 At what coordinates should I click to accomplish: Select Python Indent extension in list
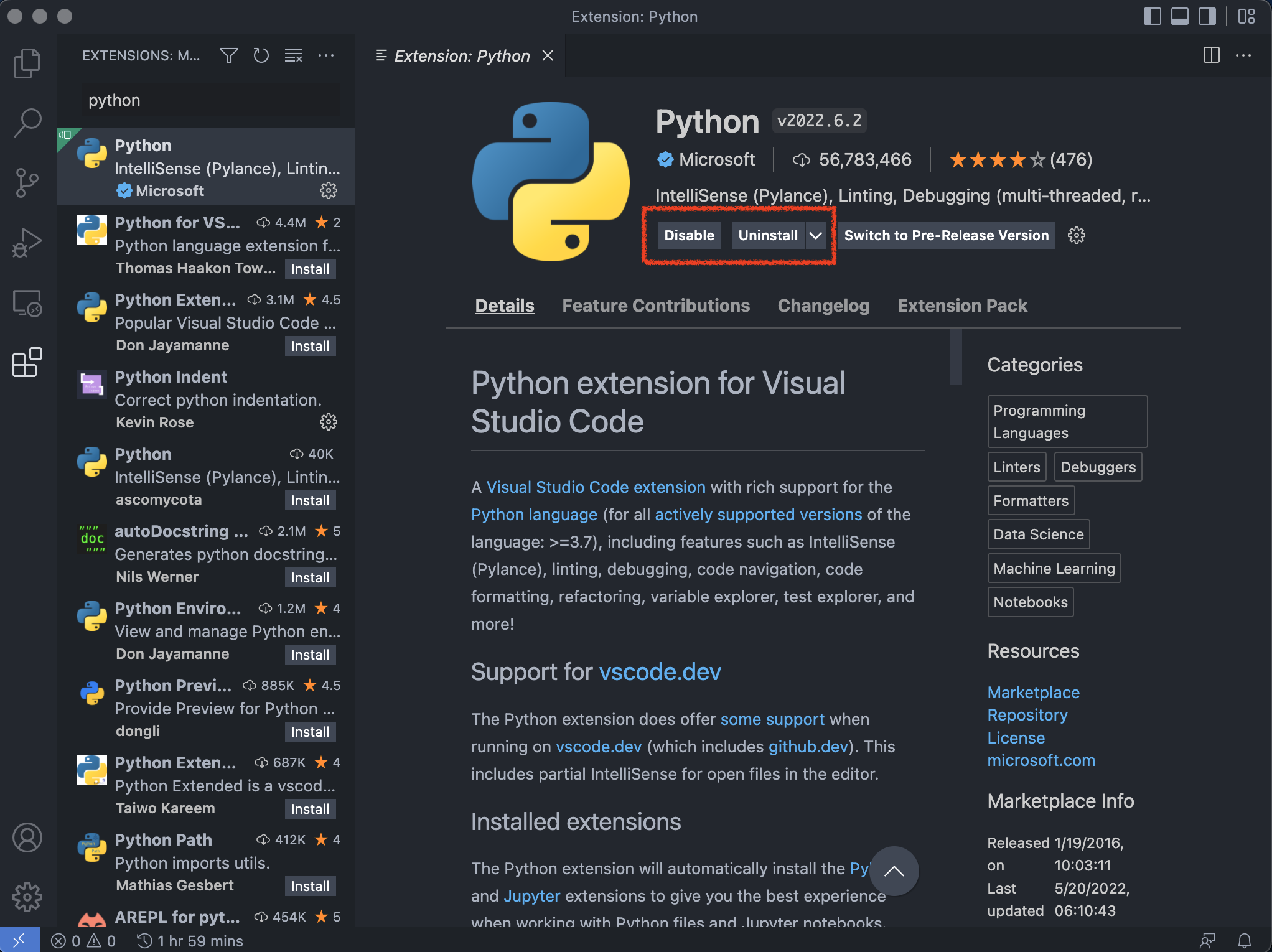(206, 399)
